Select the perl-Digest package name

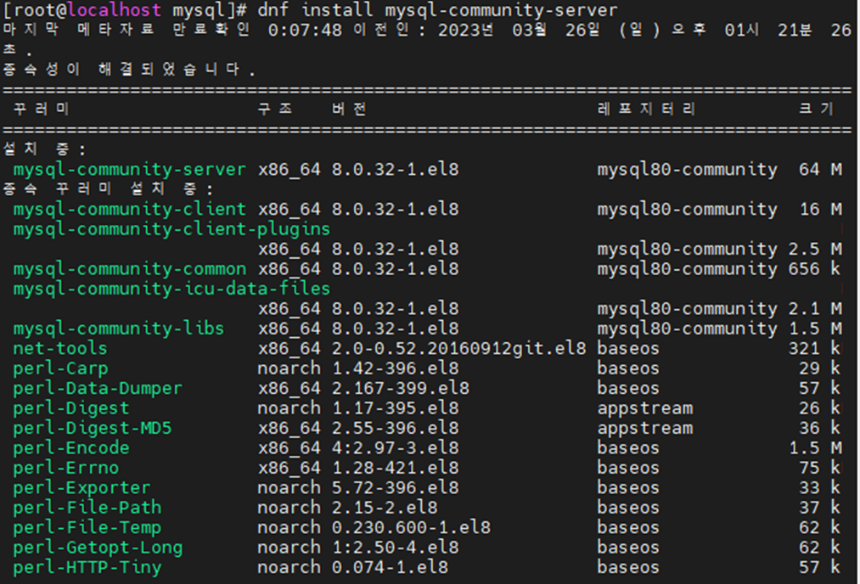[x=71, y=409]
